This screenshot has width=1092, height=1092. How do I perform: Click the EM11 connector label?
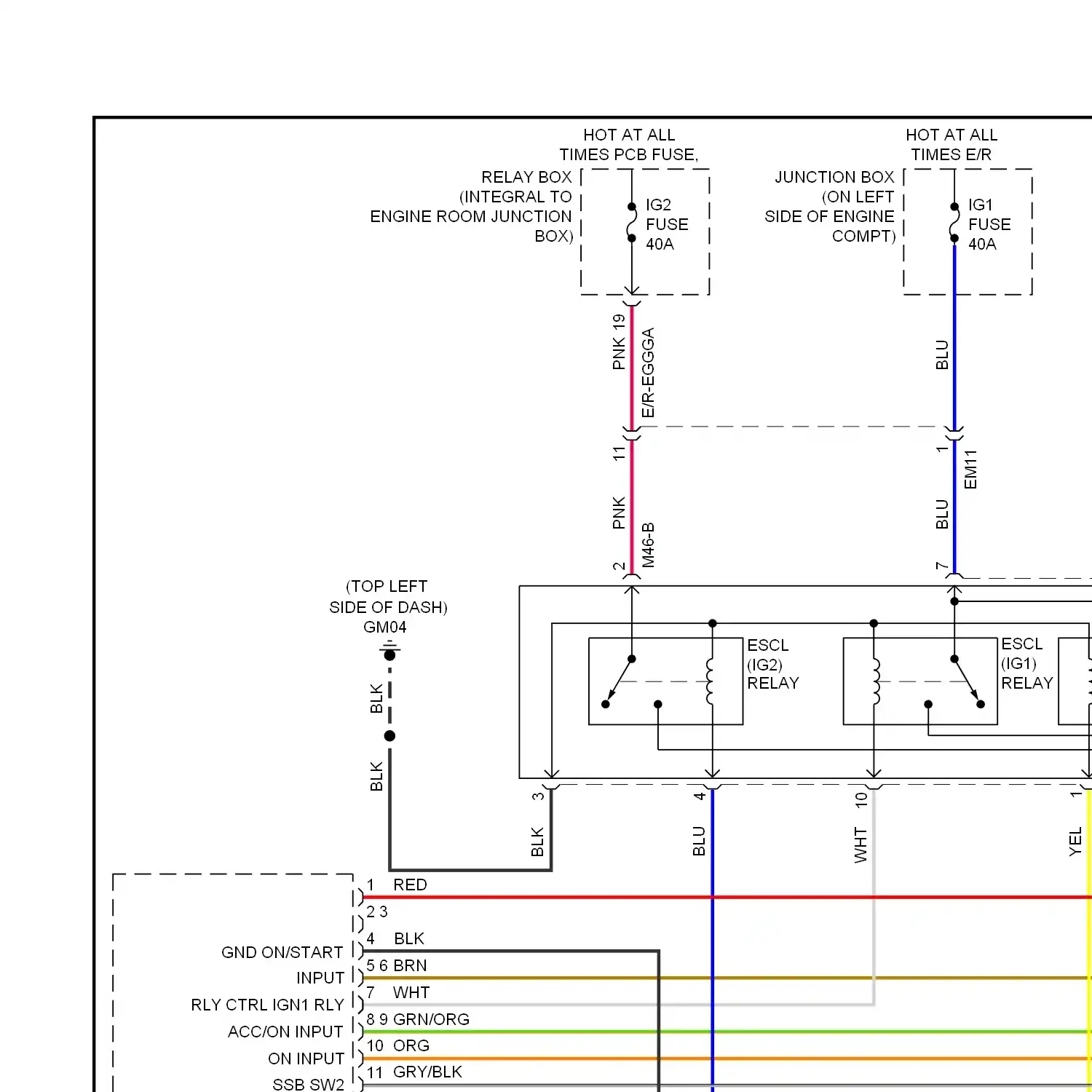click(970, 470)
